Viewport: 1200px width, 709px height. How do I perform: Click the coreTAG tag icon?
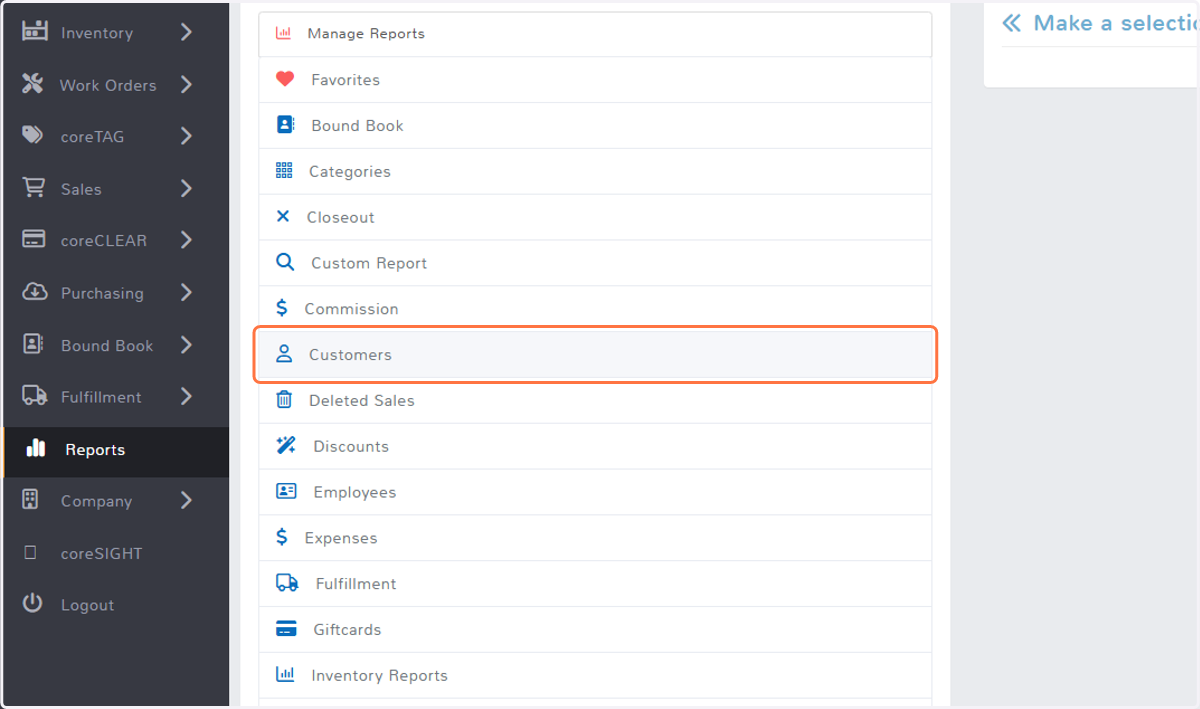click(33, 136)
